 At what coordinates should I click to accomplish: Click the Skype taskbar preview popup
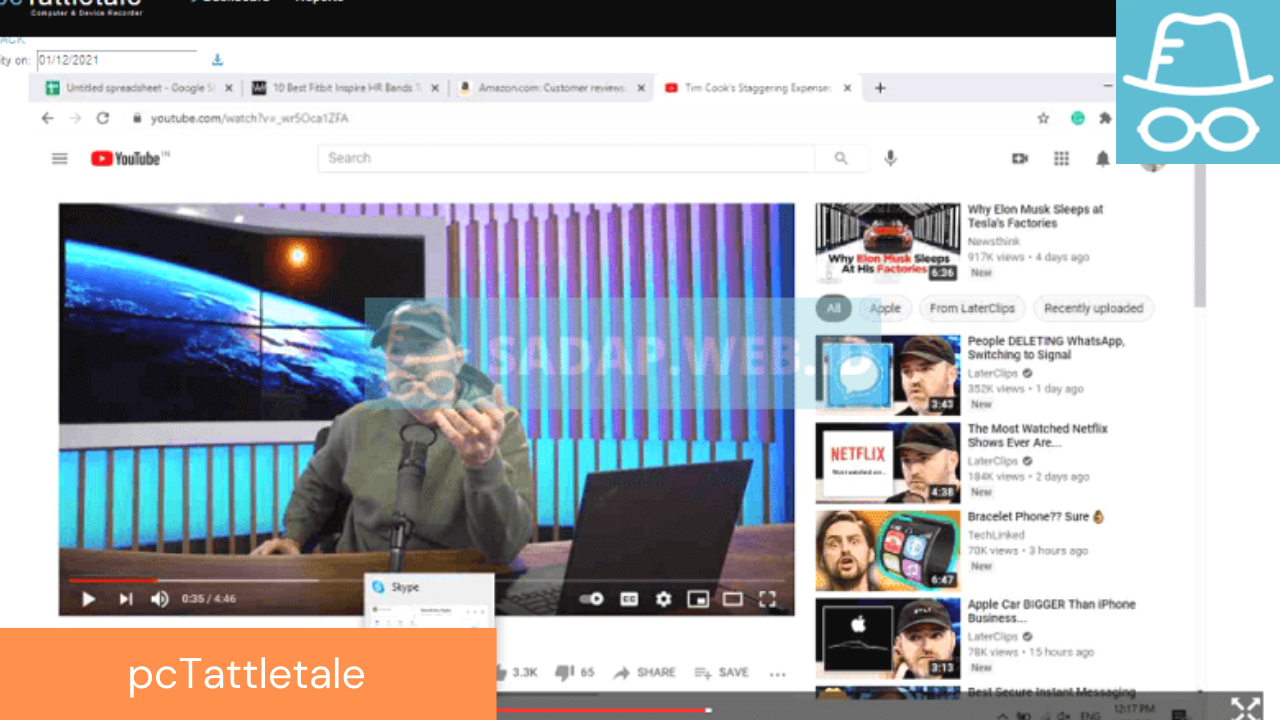(430, 602)
